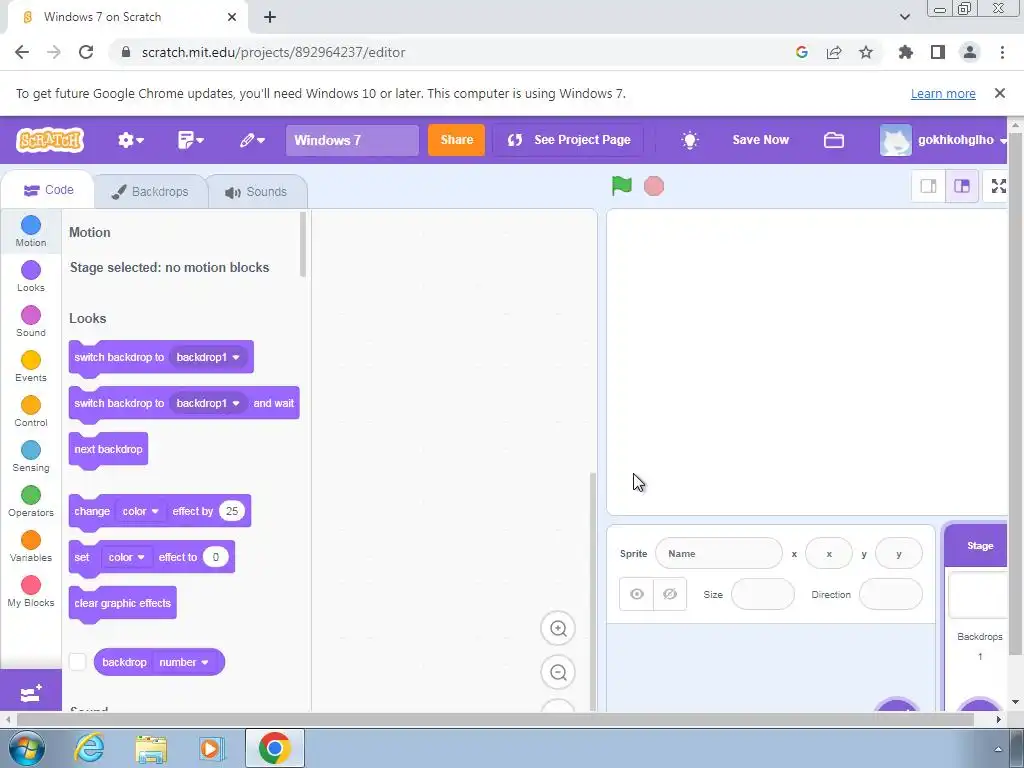The image size is (1024, 768).
Task: Switch to the Code tab
Action: [x=48, y=190]
